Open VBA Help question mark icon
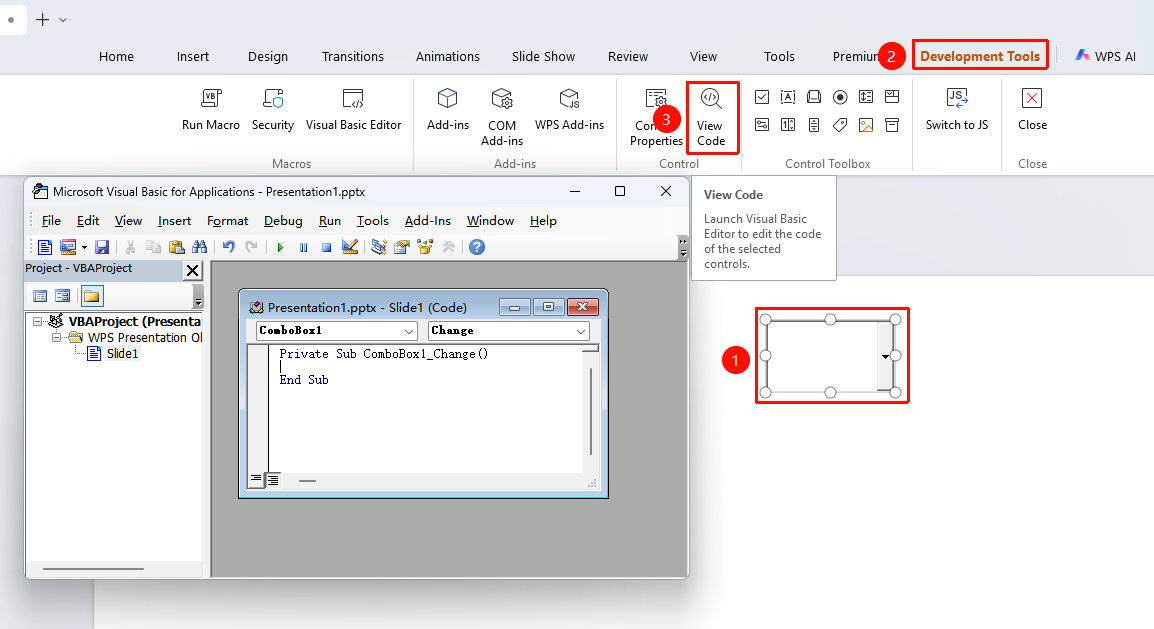This screenshot has width=1154, height=629. [477, 247]
